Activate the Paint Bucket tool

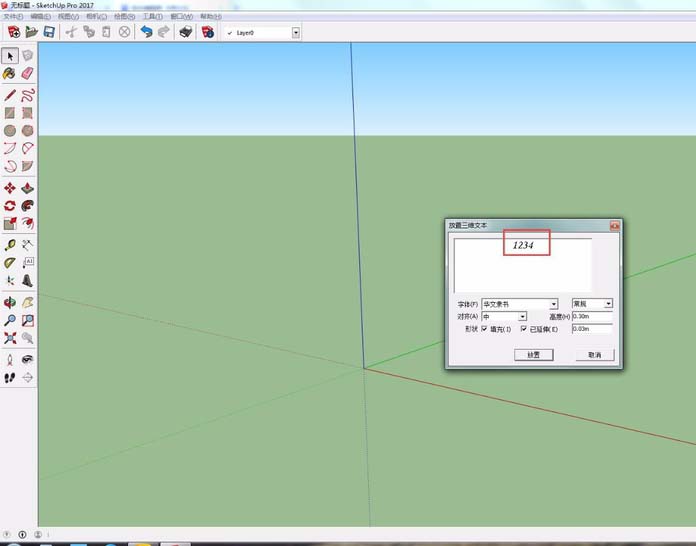coord(10,74)
